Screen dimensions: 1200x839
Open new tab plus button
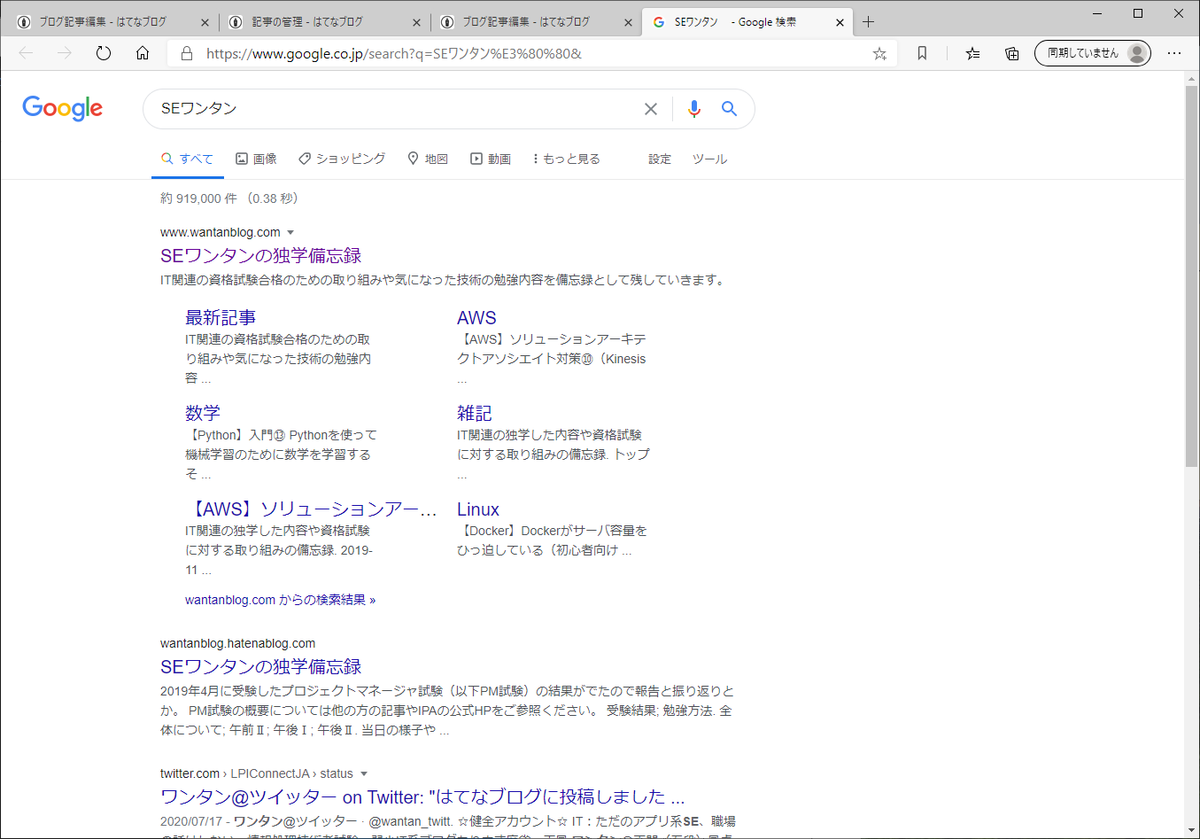pos(868,22)
